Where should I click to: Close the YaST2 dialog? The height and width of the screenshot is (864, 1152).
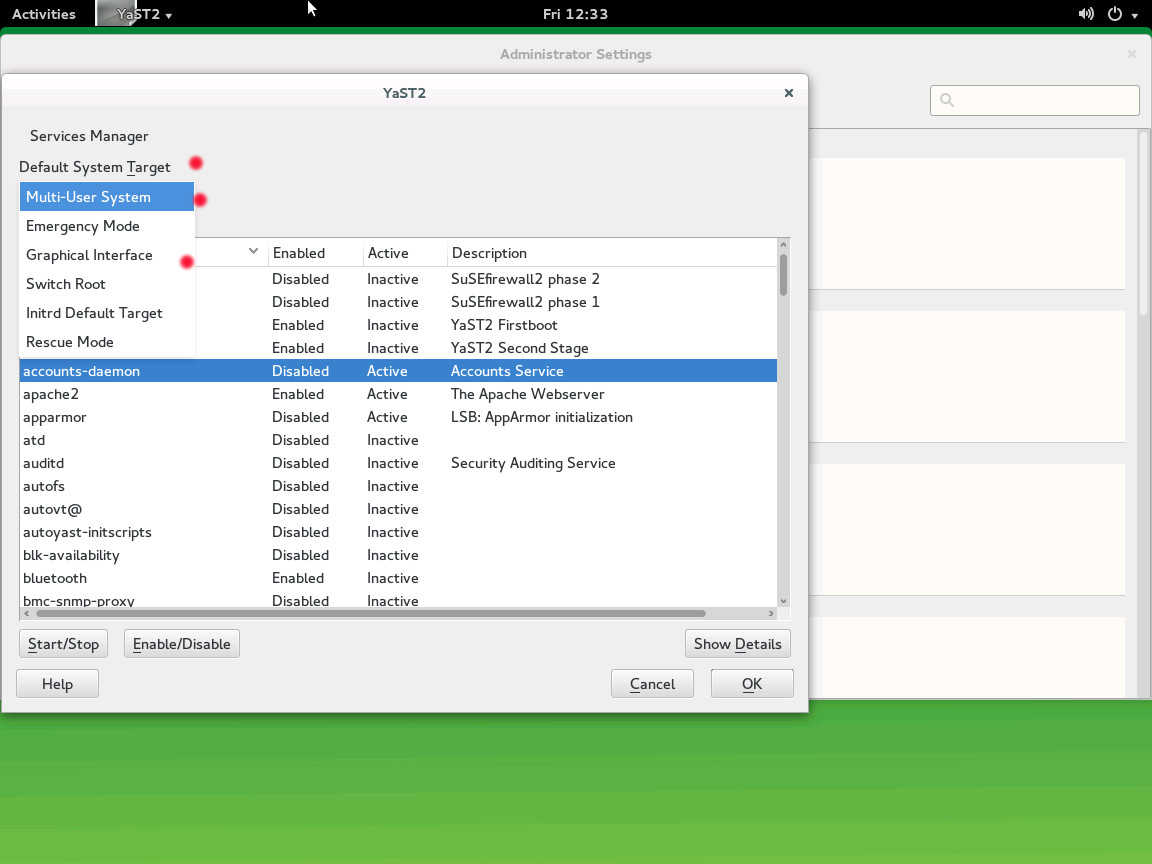[x=788, y=93]
